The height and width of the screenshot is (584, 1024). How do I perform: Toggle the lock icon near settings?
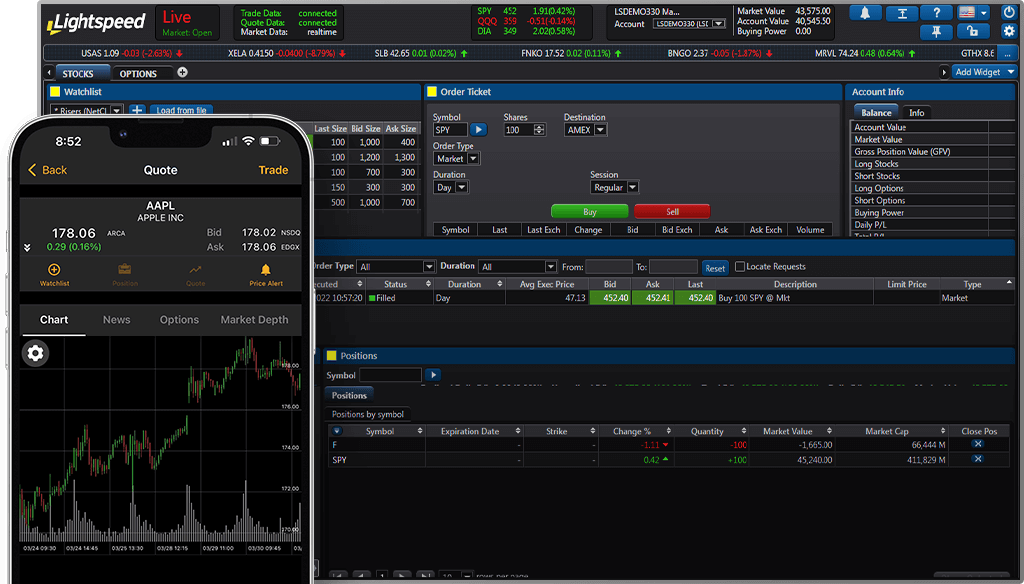pos(972,32)
